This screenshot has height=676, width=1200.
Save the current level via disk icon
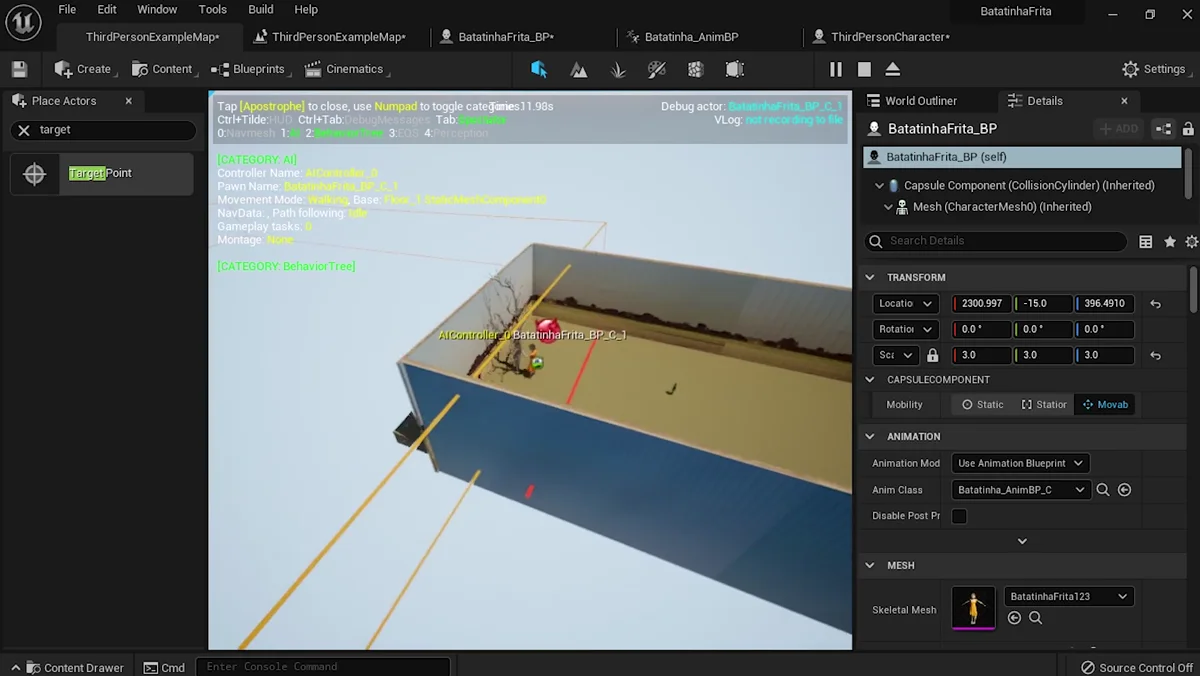point(19,69)
